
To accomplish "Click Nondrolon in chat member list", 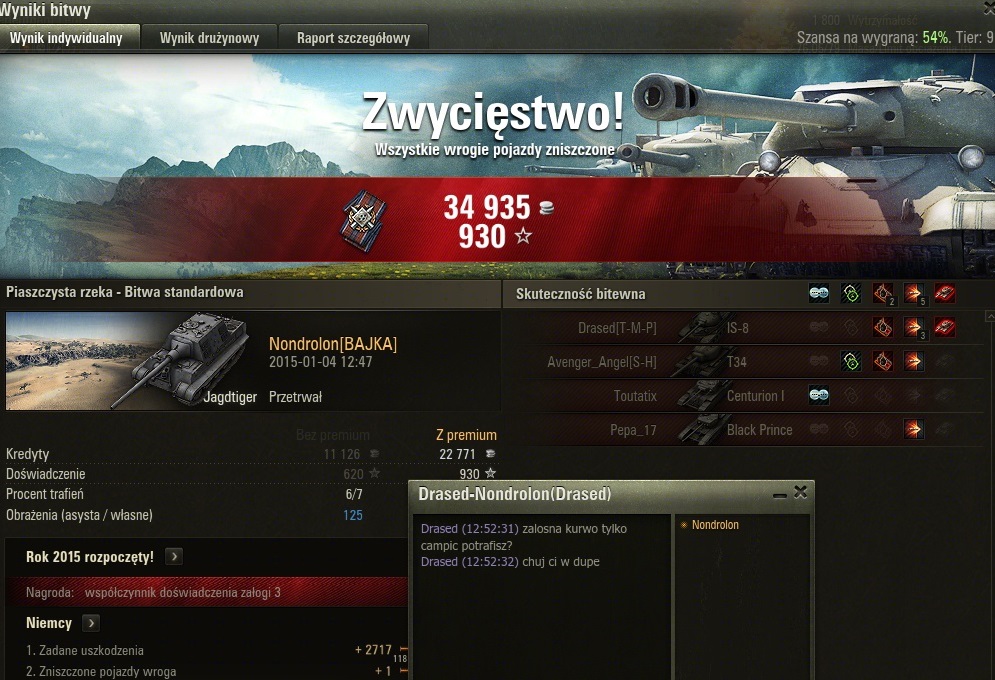I will 715,525.
